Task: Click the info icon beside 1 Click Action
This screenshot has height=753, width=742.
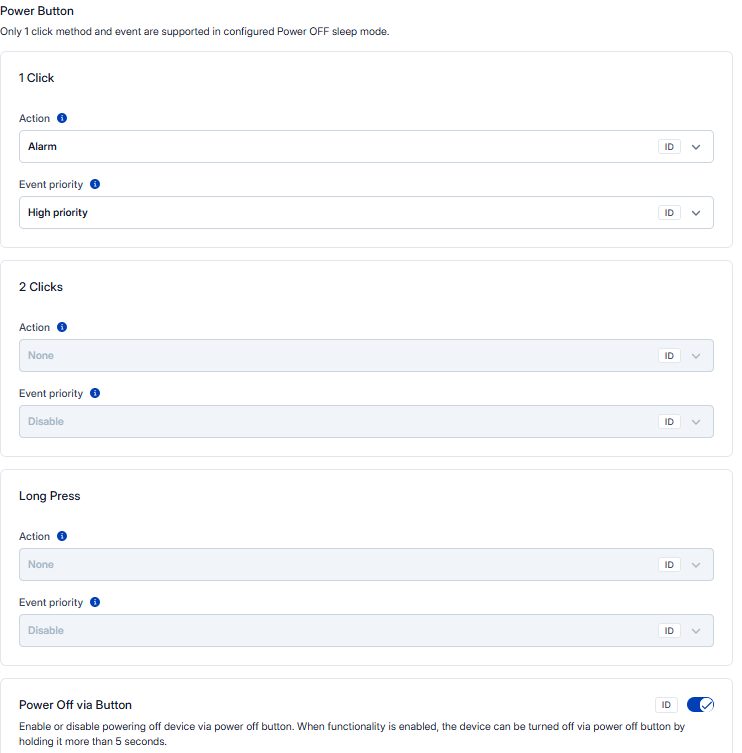Action: (62, 118)
